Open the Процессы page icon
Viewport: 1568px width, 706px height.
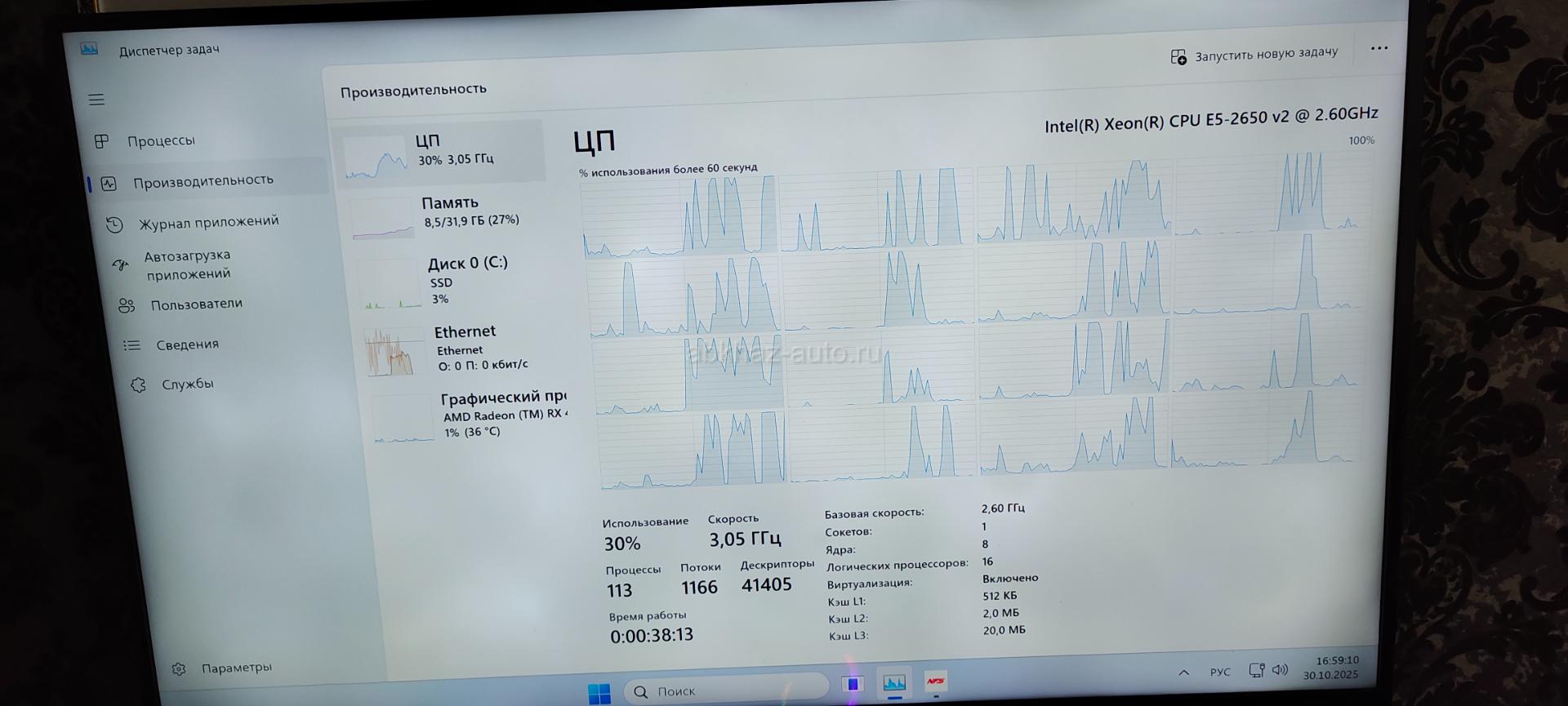click(x=102, y=141)
